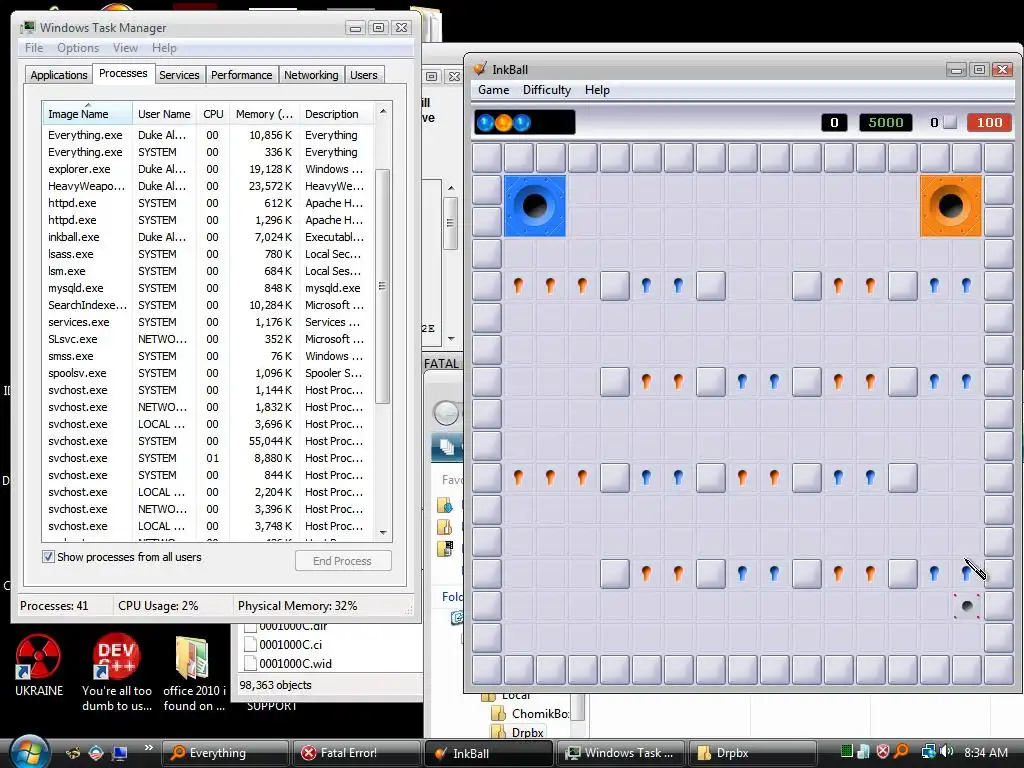Click the rolling gray ball in InkBall
Viewport: 1024px width, 768px height.
point(967,606)
